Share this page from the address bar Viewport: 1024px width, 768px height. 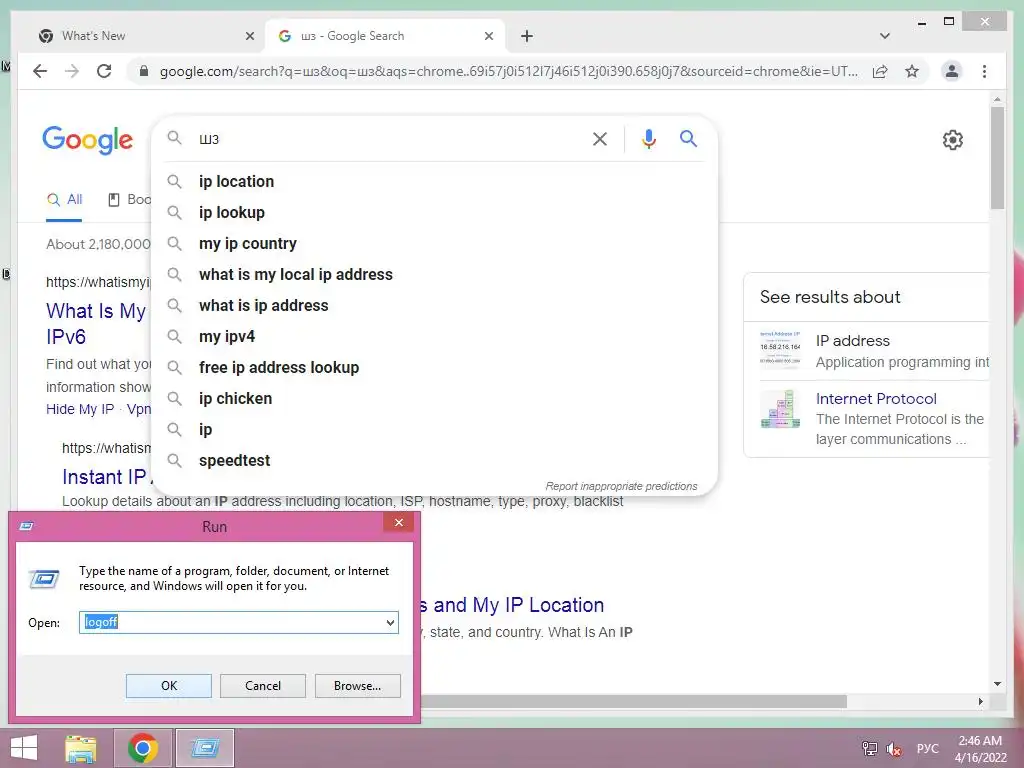tap(880, 71)
